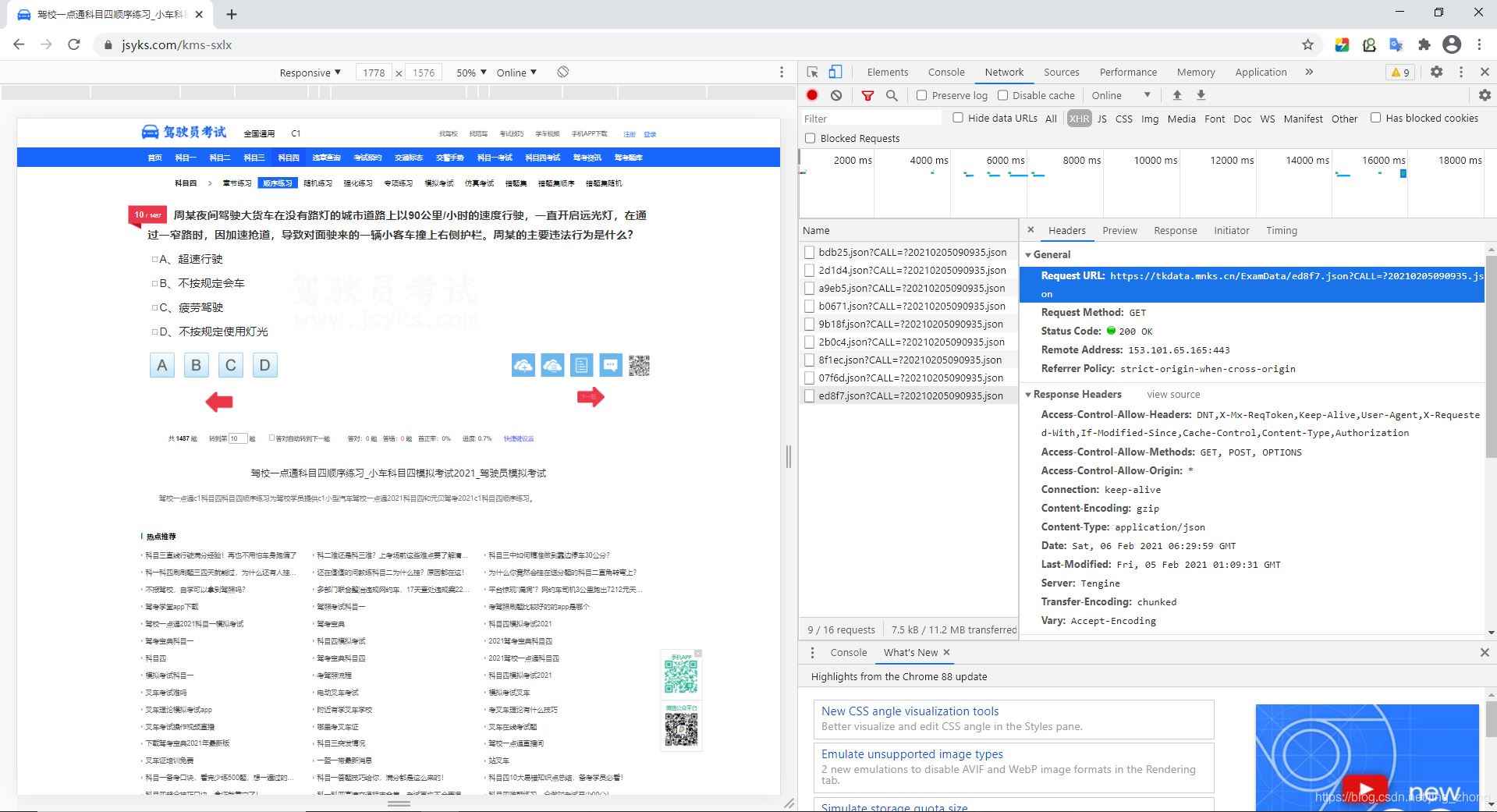Toggle the network filter funnel icon
Screen dimensions: 1497x812
867,95
